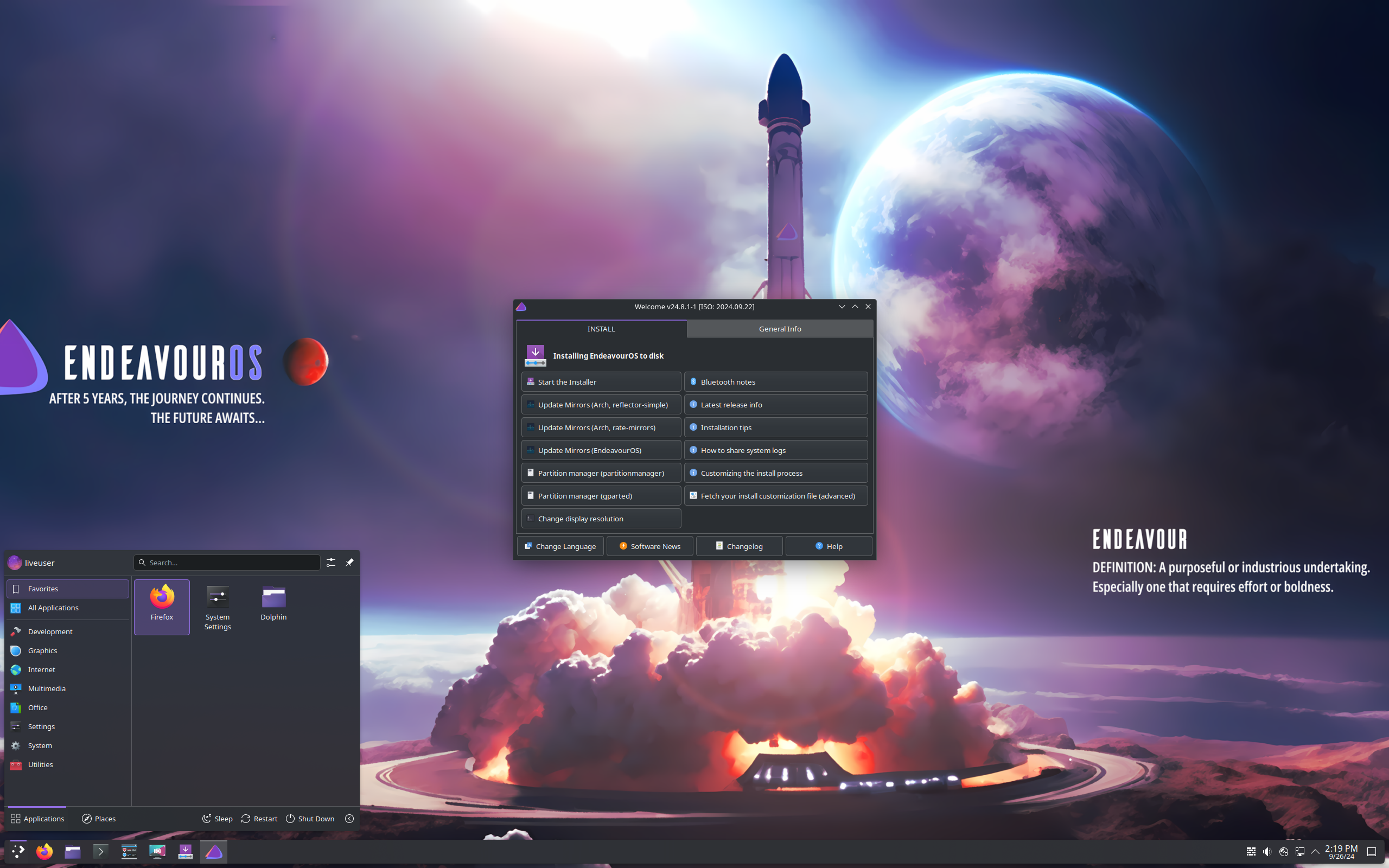Click Shut Down in the launcher
Viewport: 1389px width, 868px height.
point(310,819)
